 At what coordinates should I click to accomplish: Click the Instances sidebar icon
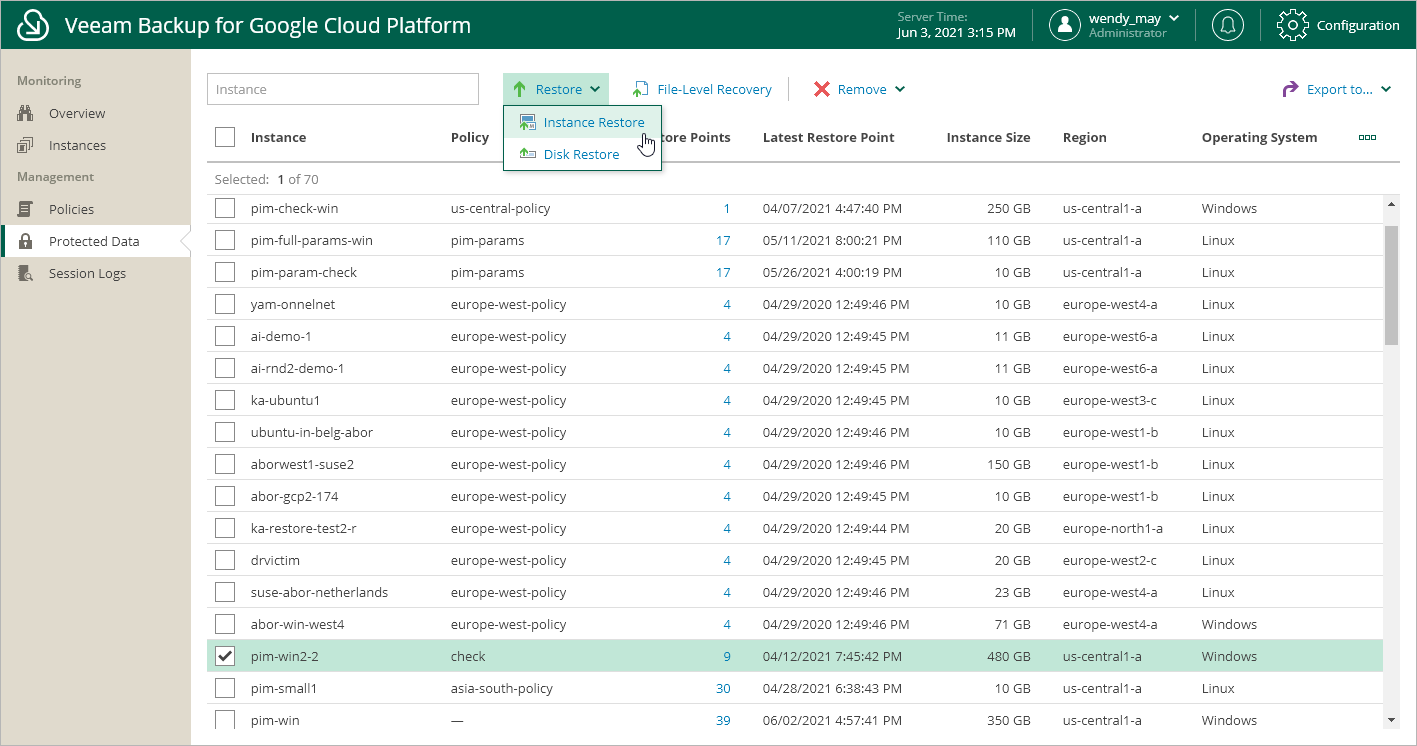pos(26,145)
